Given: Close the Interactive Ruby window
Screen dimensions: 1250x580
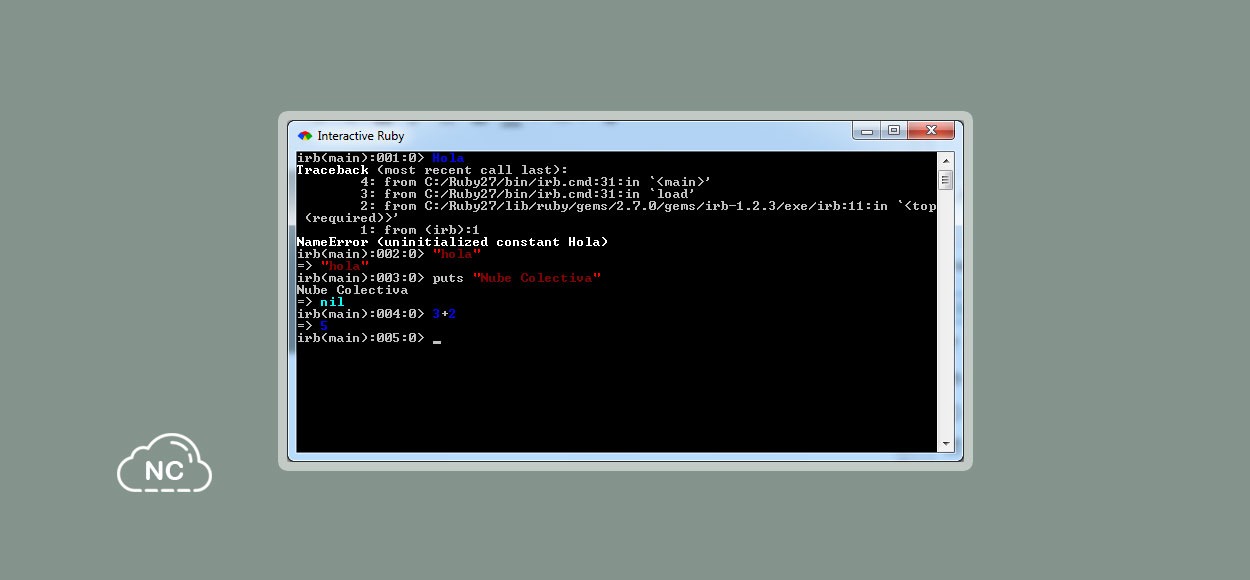Looking at the screenshot, I should tap(931, 131).
